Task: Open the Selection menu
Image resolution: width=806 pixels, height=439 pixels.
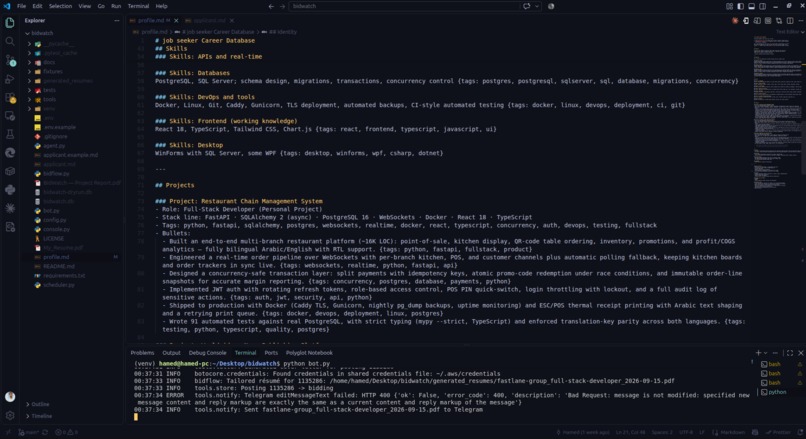Action: (x=60, y=6)
